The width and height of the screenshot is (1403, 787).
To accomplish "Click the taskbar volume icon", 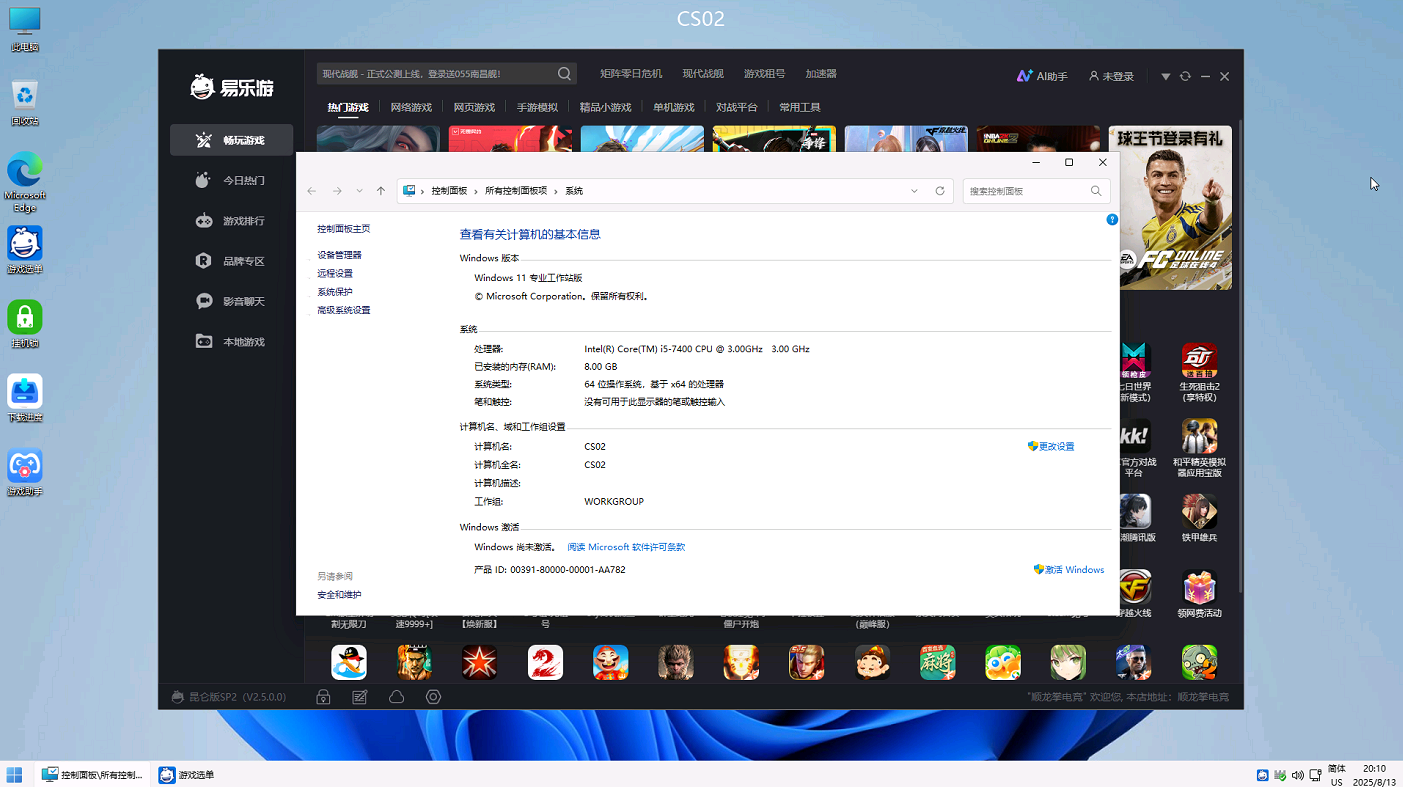I will (x=1298, y=775).
